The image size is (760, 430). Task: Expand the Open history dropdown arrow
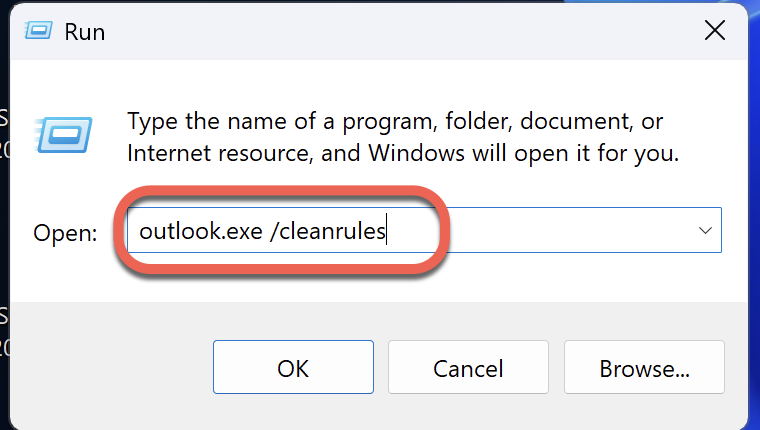coord(705,231)
